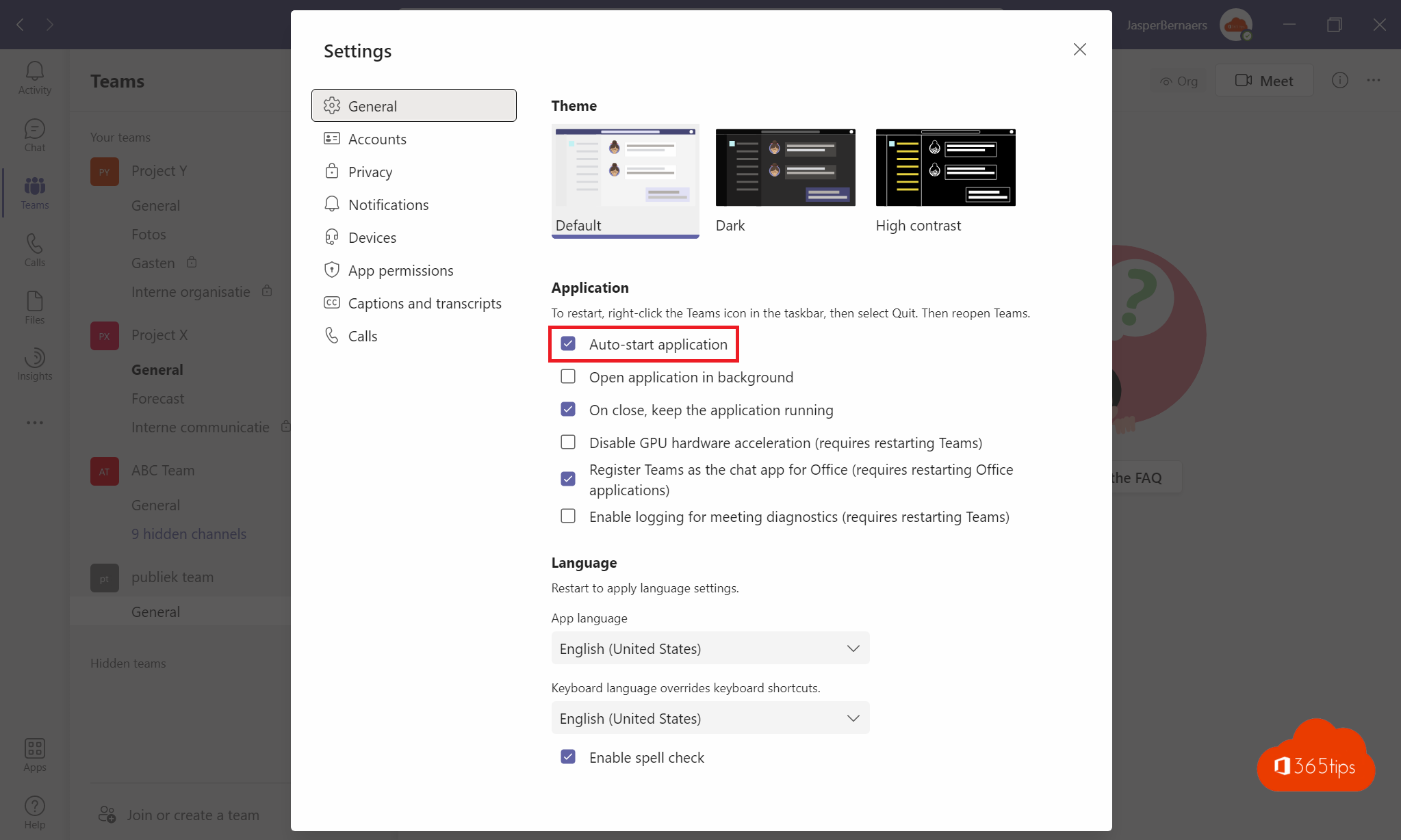The image size is (1401, 840).
Task: Switch to the Notifications settings section
Action: coord(388,204)
